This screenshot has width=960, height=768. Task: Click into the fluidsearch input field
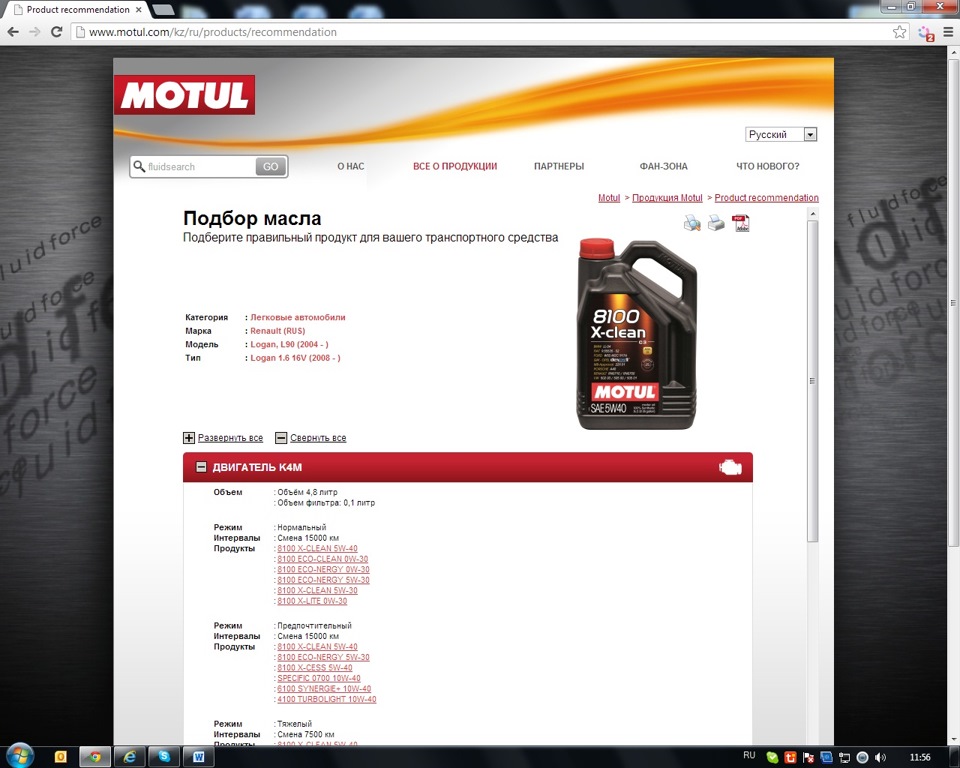pyautogui.click(x=200, y=167)
